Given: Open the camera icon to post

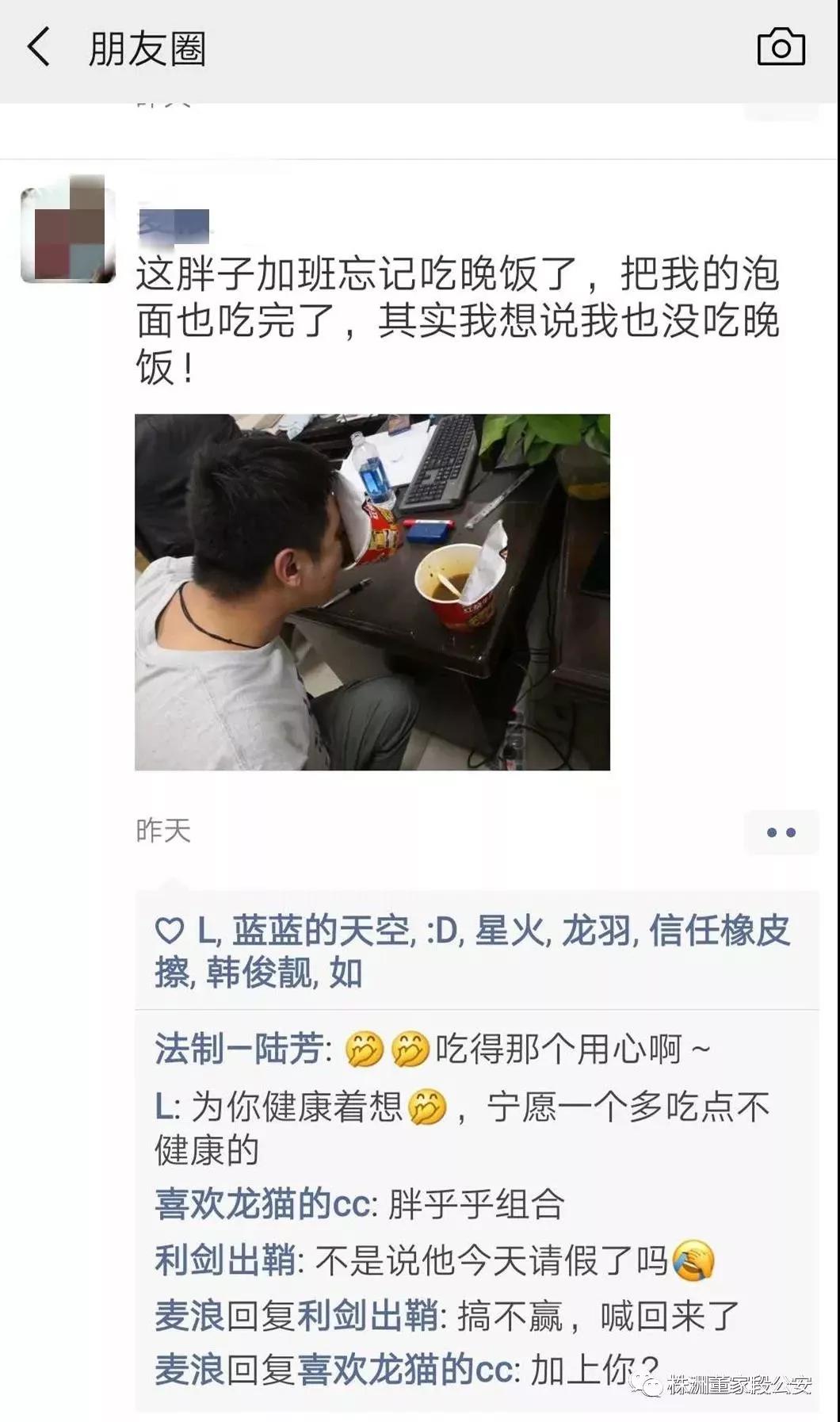Looking at the screenshot, I should click(x=781, y=47).
